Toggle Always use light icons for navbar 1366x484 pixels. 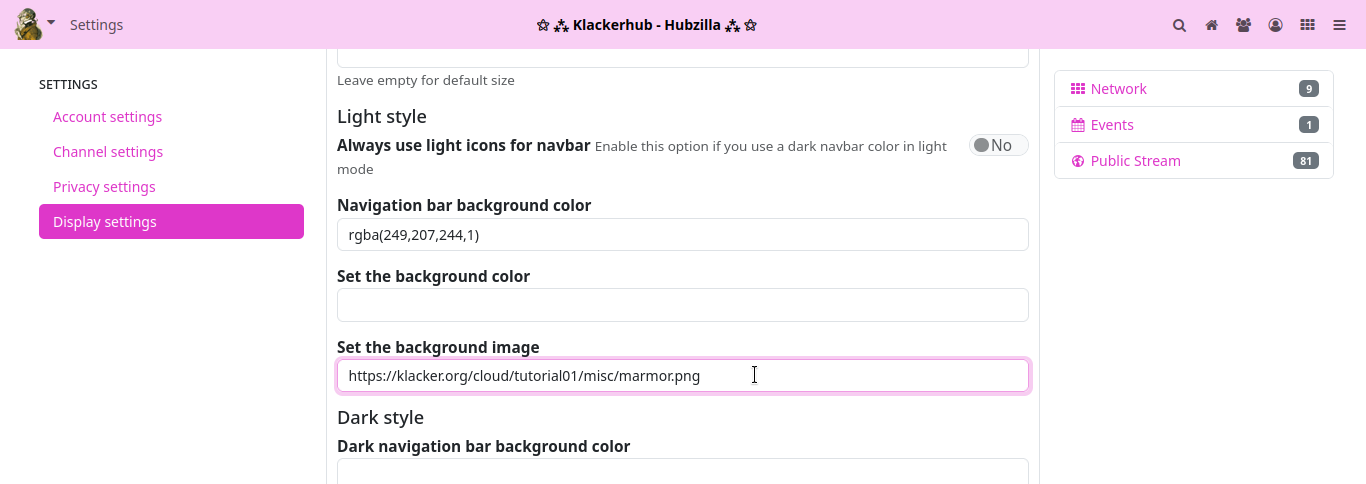998,146
